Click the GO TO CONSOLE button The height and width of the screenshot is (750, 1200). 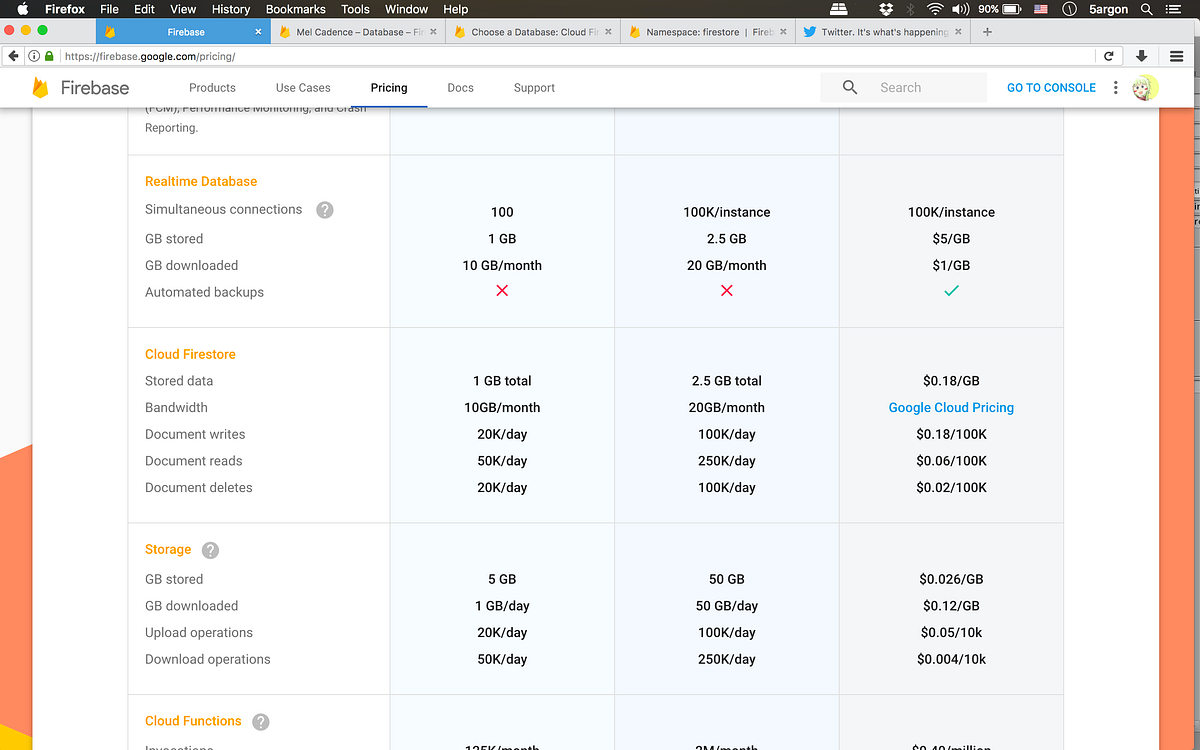pos(1050,88)
